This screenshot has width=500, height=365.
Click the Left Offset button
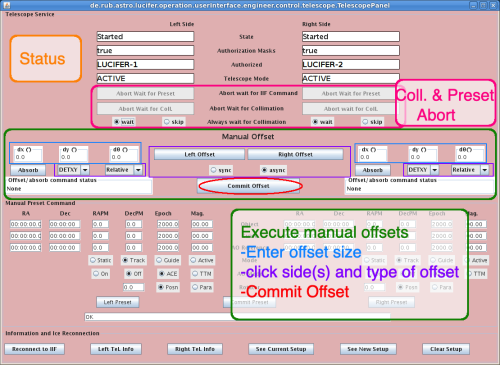pyautogui.click(x=199, y=154)
